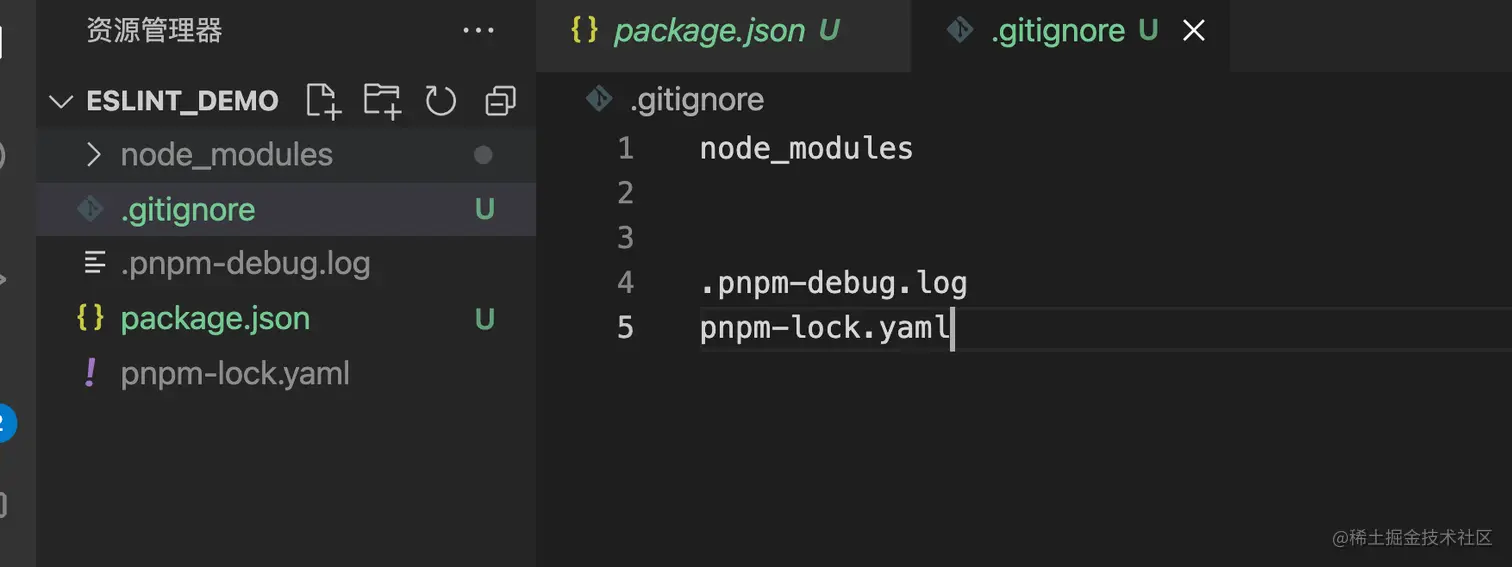Click the .gitignore breadcrumb above the editor
The width and height of the screenshot is (1512, 567).
[x=697, y=100]
